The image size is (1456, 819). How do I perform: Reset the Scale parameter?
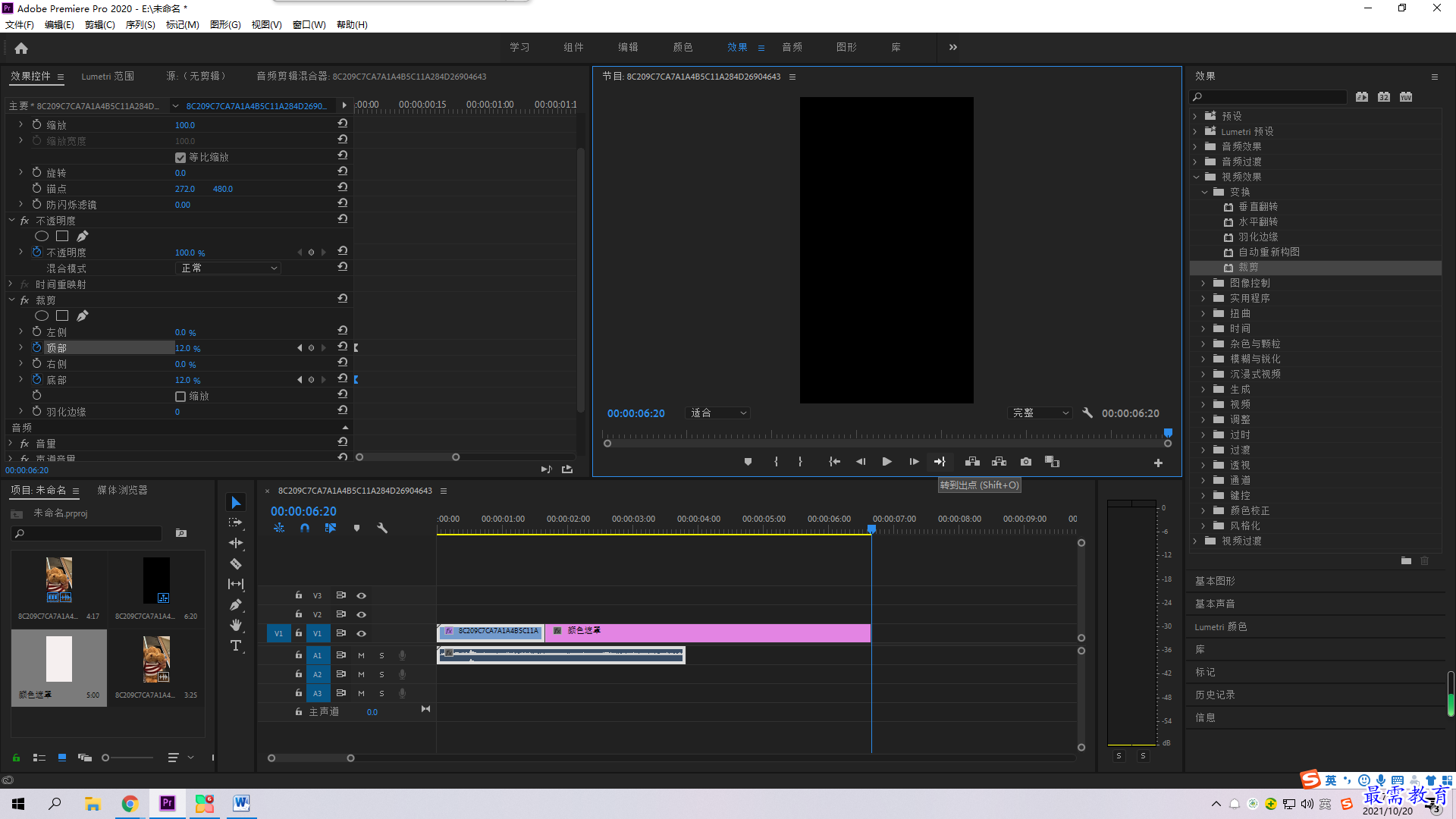click(x=343, y=124)
